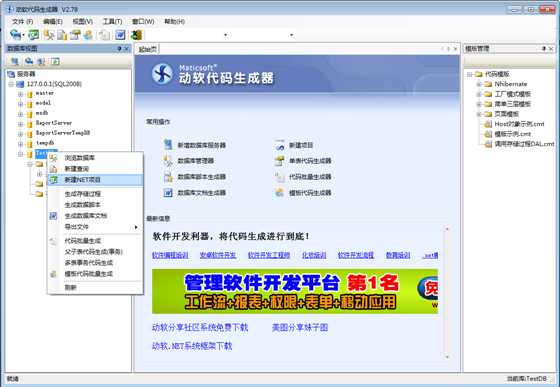Open the 帮助(H) menu
This screenshot has height=387, width=560.
tap(174, 22)
